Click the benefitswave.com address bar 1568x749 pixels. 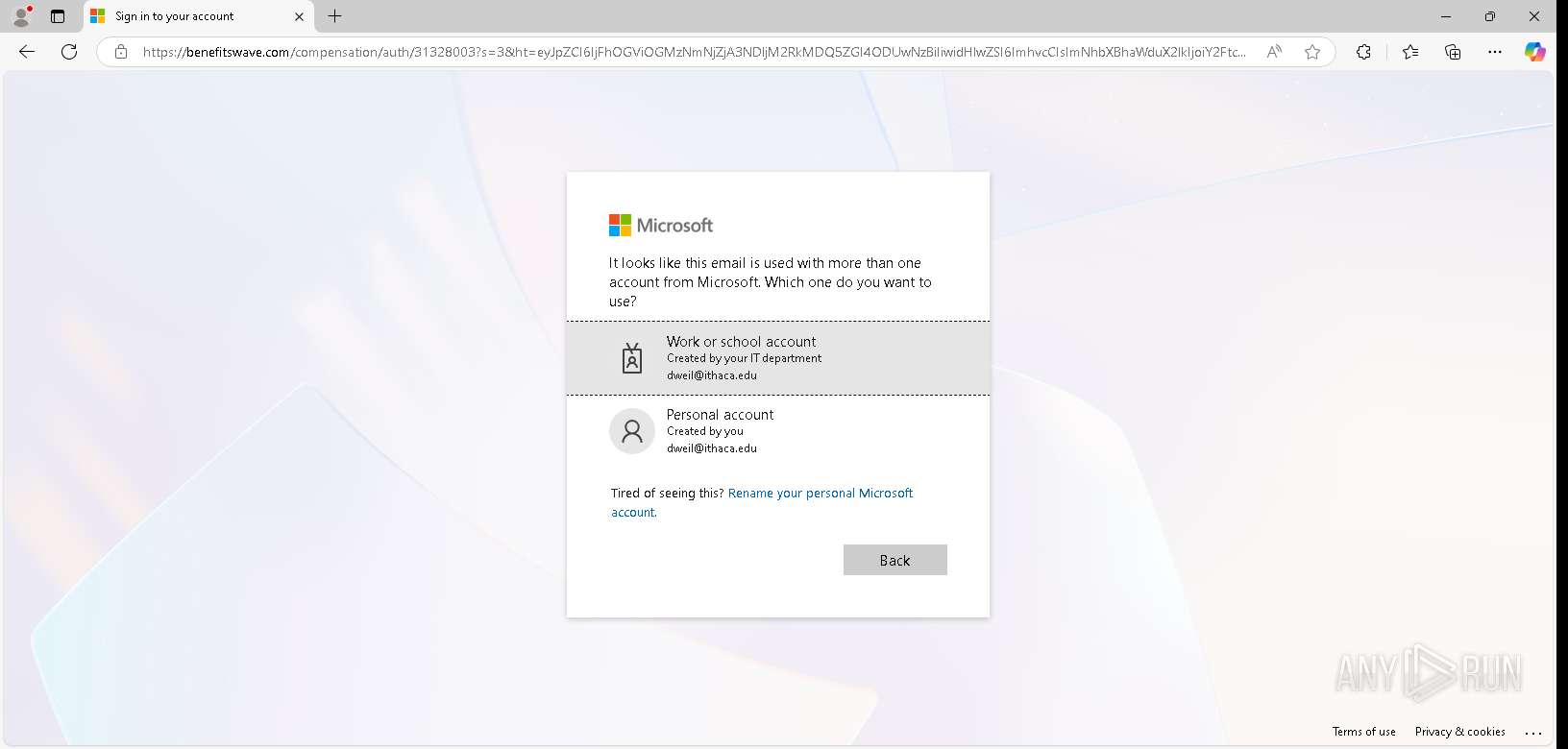point(694,52)
